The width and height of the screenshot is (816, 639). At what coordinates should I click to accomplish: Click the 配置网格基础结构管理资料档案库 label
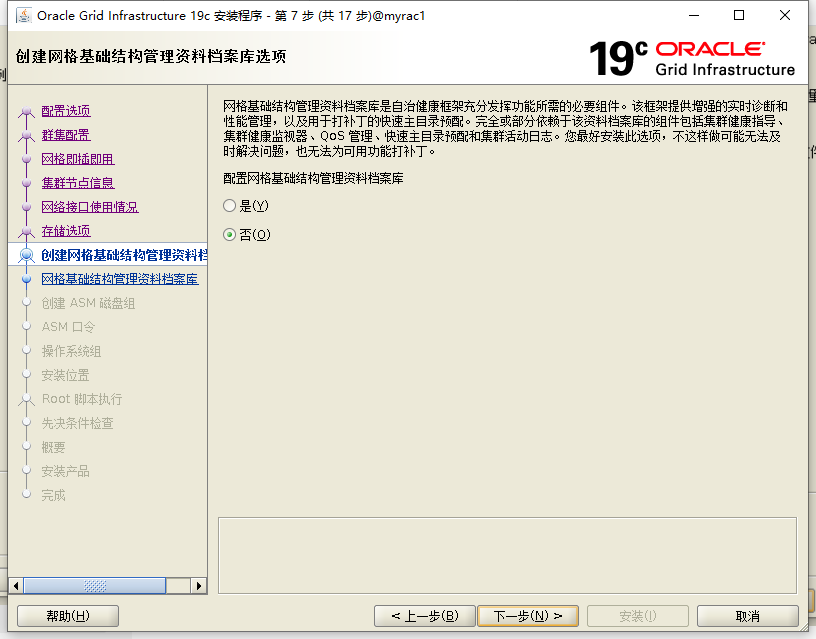tap(313, 178)
